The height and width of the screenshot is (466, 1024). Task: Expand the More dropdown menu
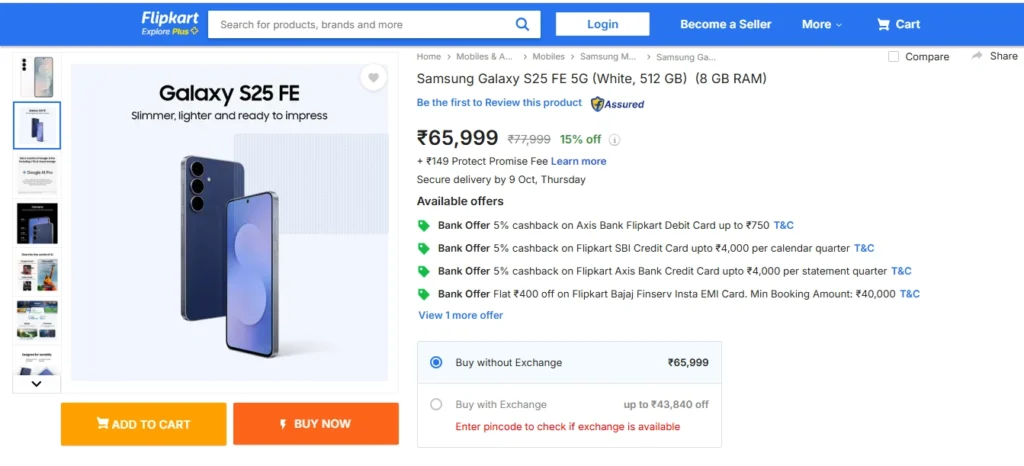coord(821,24)
